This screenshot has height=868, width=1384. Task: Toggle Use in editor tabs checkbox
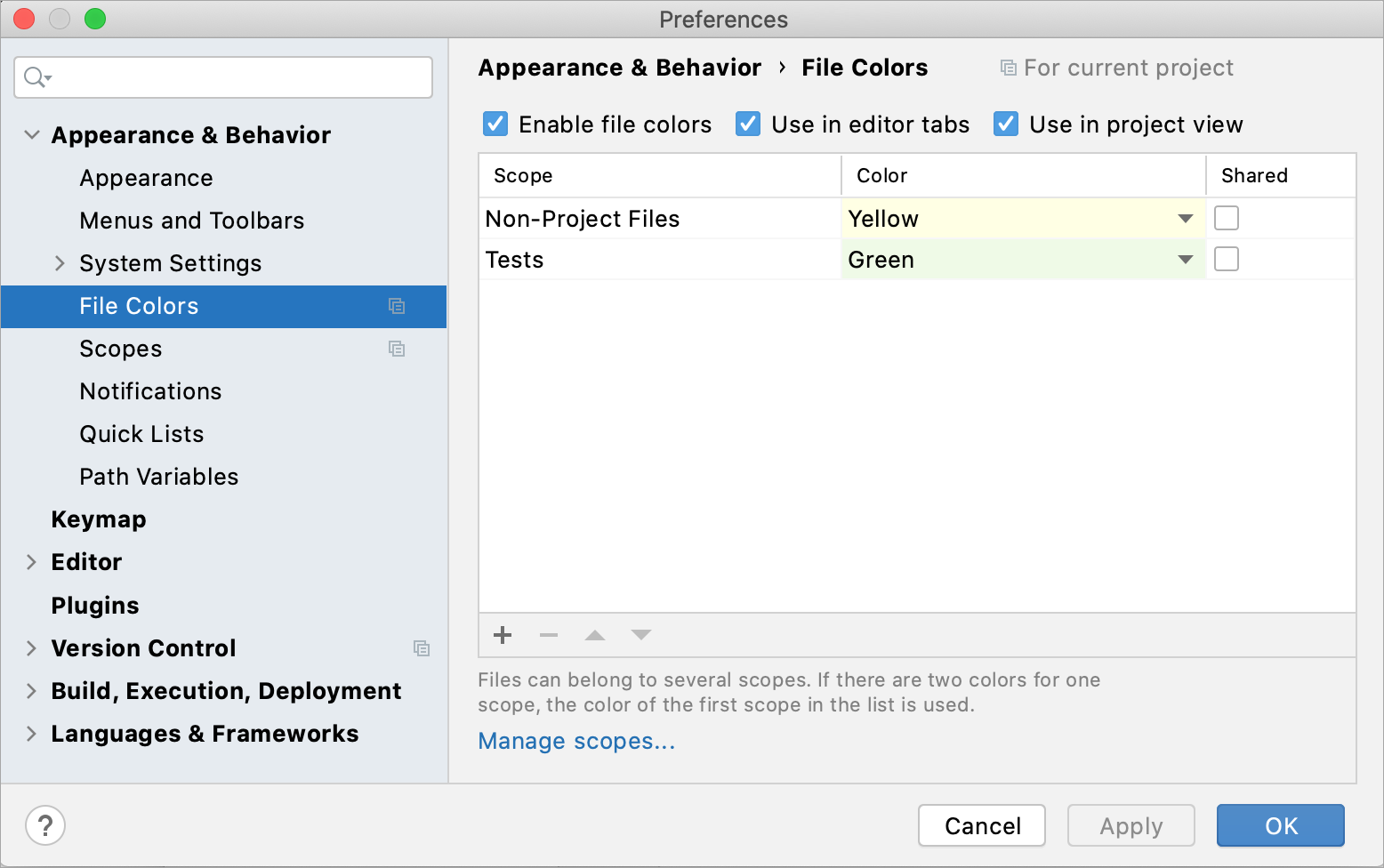[748, 124]
